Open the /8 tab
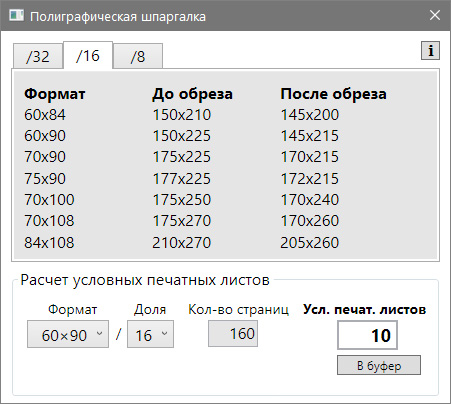 coord(138,56)
